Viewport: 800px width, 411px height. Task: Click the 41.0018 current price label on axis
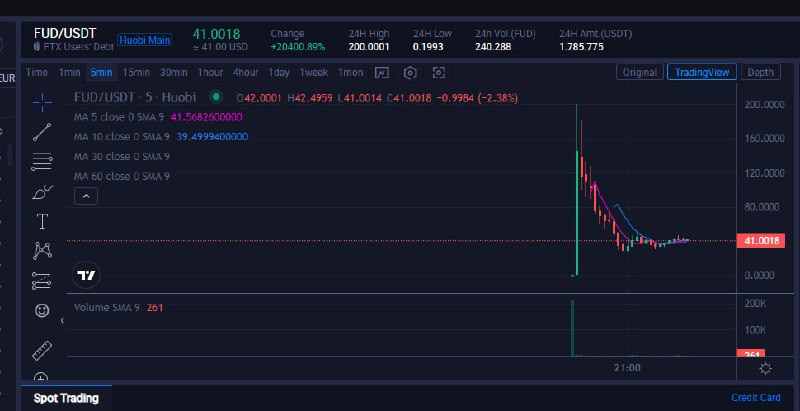pos(761,241)
